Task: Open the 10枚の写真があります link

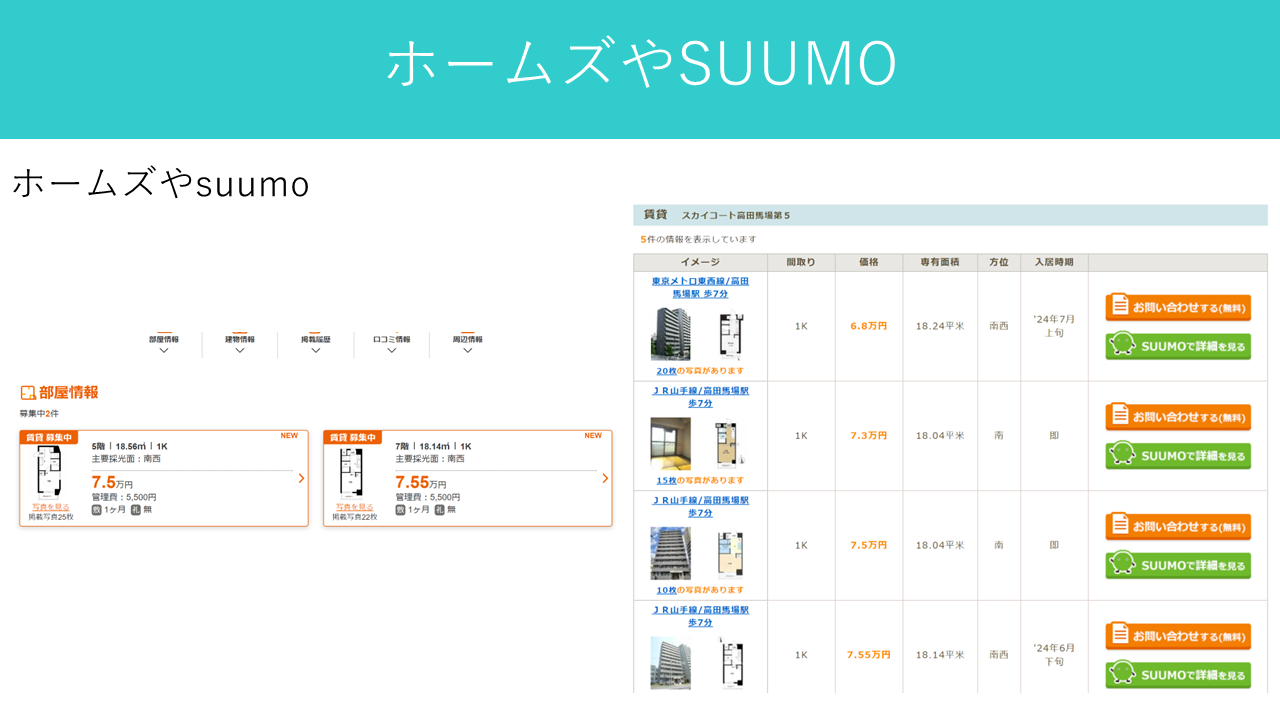Action: point(700,590)
